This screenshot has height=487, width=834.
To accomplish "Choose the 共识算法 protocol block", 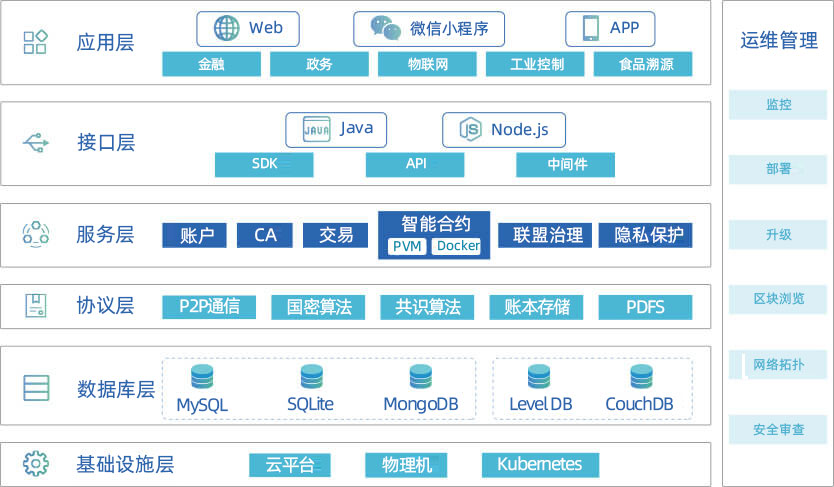I will (x=427, y=307).
